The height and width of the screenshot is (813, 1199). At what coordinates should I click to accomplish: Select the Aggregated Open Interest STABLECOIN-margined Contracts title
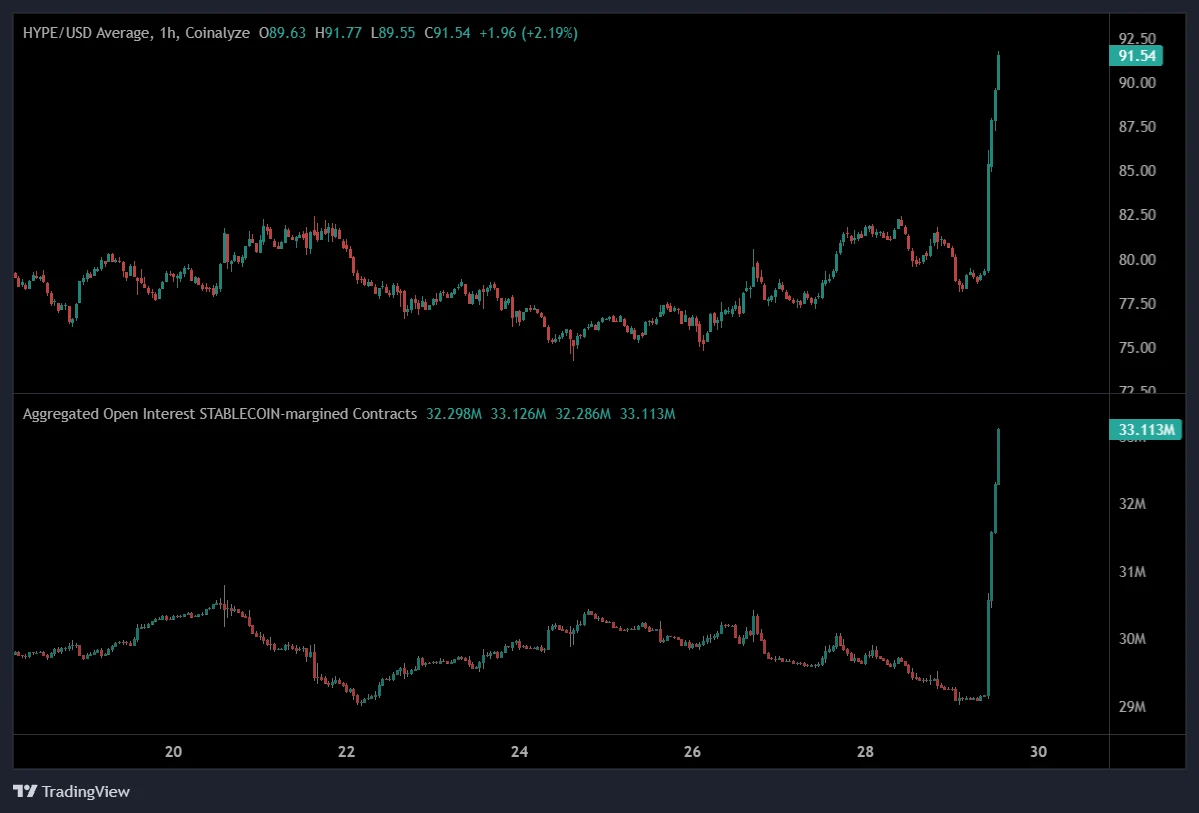click(219, 414)
